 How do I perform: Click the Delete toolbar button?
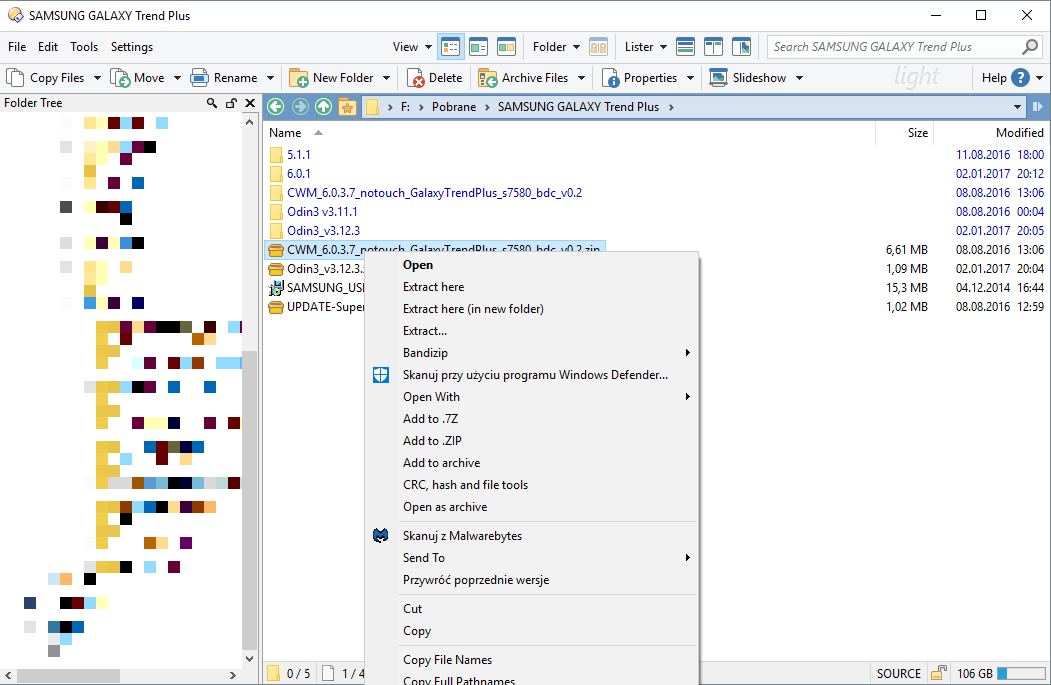tap(435, 78)
